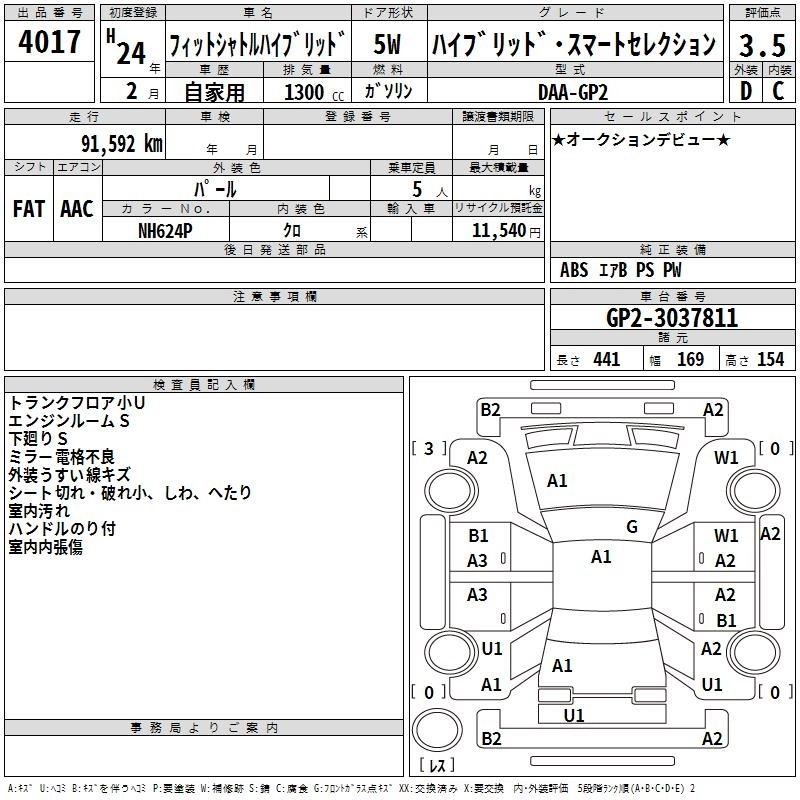Select bracketed tire value "[ 3 ]"
The image size is (800, 800).
[429, 449]
